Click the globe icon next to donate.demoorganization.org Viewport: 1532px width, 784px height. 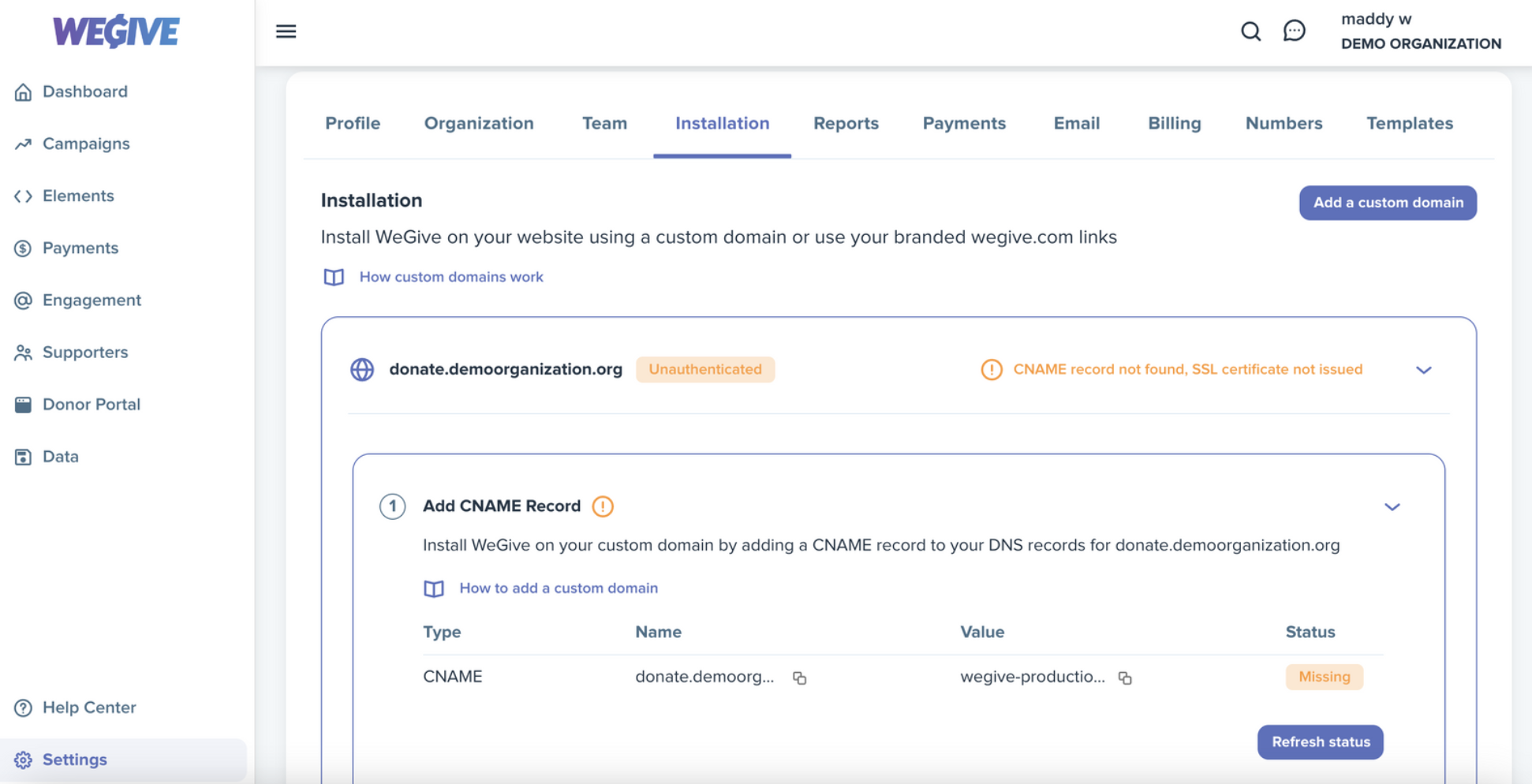[362, 369]
